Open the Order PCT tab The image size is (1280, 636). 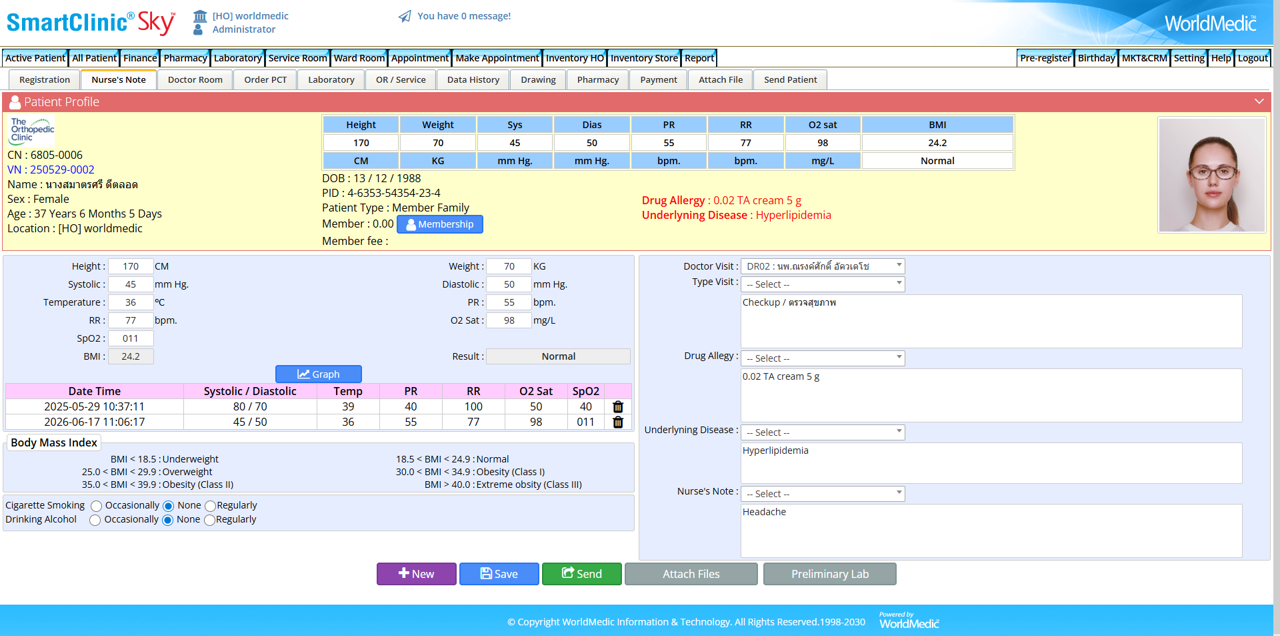coord(265,80)
